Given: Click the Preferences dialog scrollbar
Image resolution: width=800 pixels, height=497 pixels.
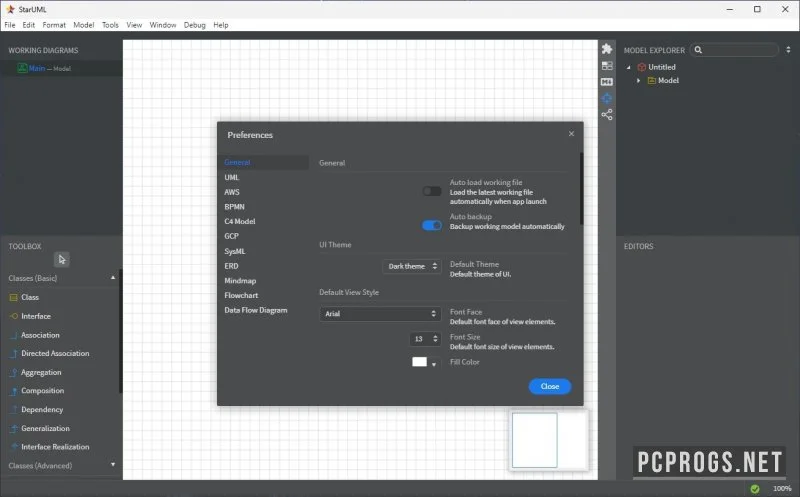Looking at the screenshot, I should 581,189.
